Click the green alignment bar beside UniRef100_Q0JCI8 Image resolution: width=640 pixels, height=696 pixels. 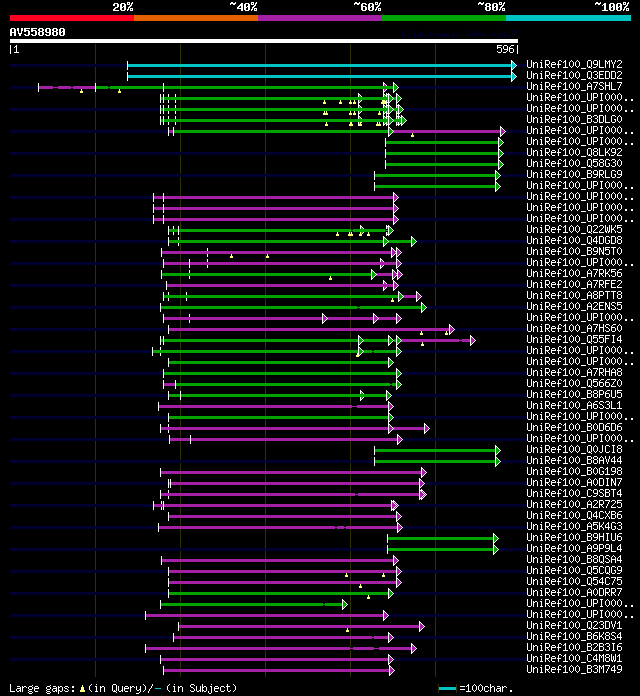(x=438, y=451)
